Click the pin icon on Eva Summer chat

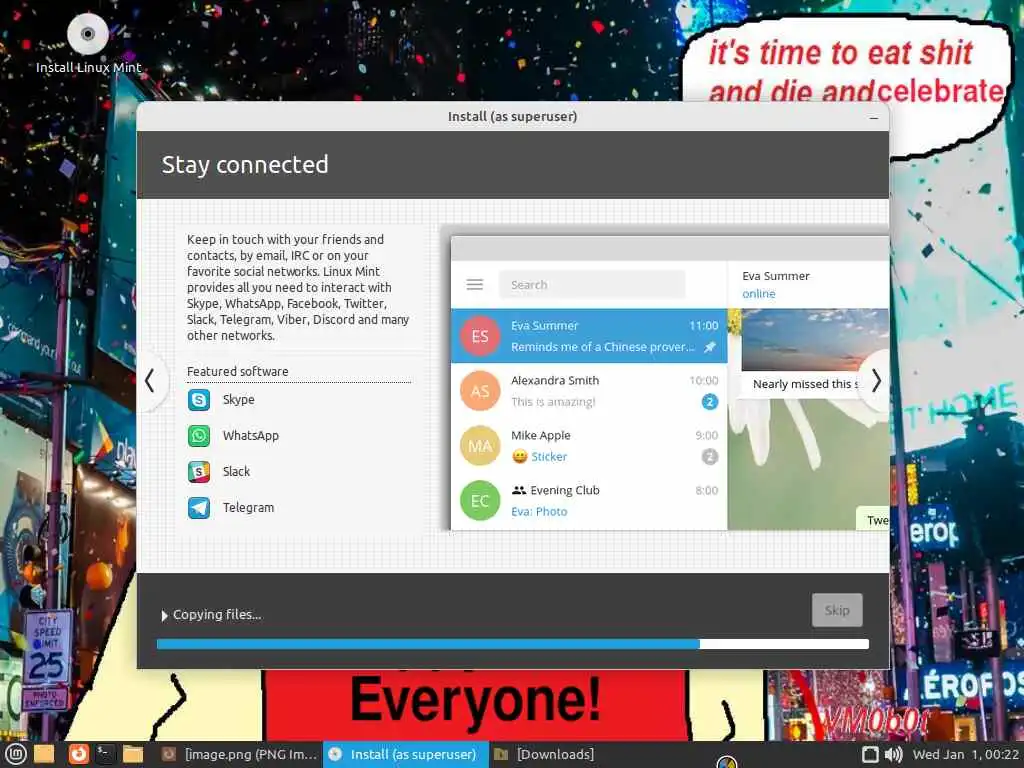(710, 347)
